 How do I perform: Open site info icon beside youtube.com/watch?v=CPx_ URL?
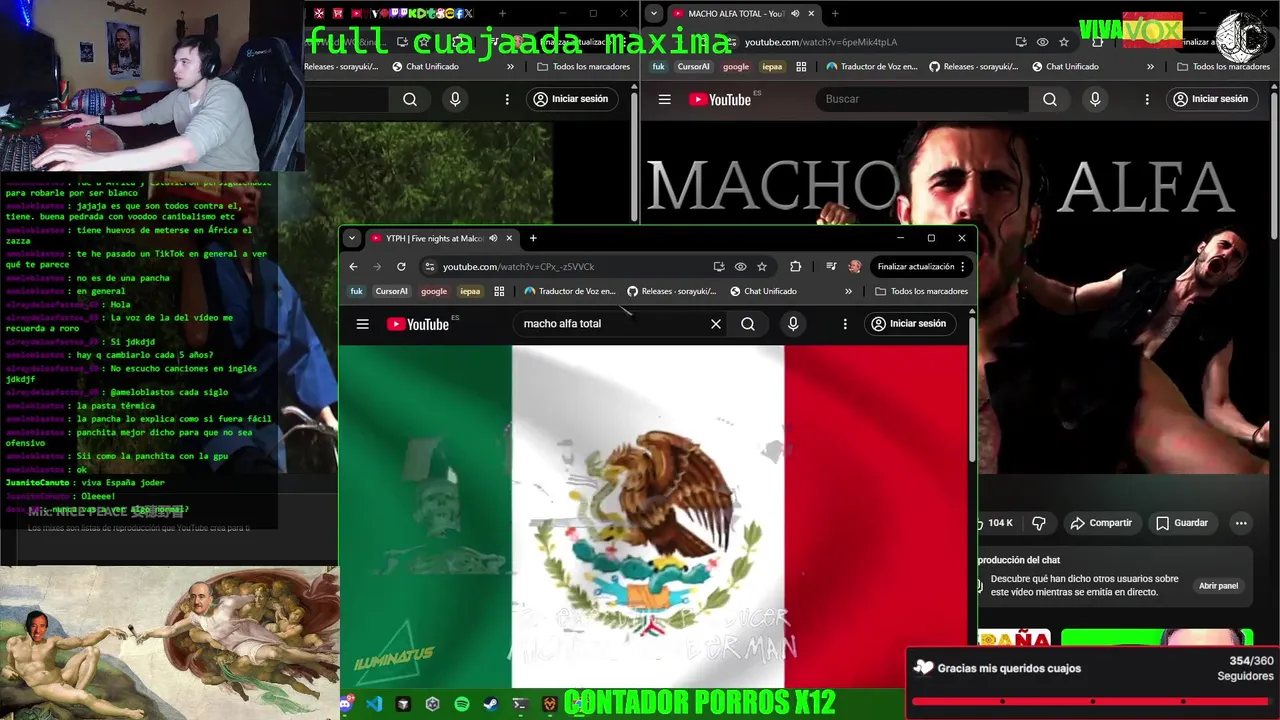[x=430, y=267]
